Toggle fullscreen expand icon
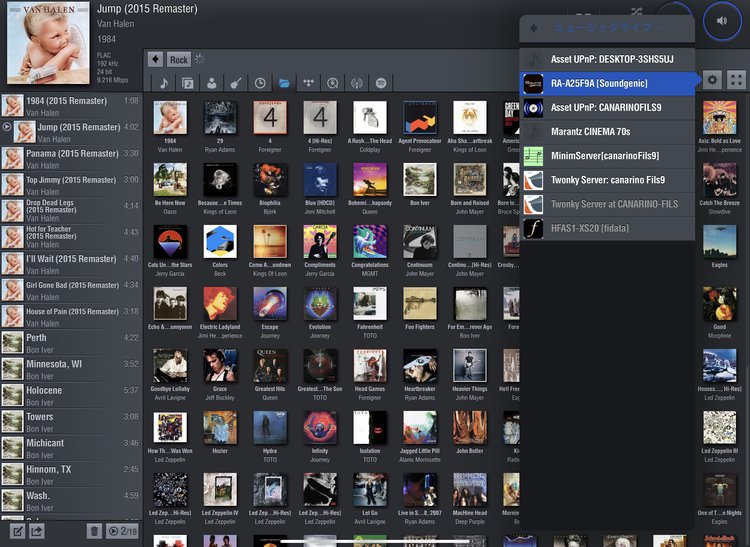750x547 pixels. point(737,80)
